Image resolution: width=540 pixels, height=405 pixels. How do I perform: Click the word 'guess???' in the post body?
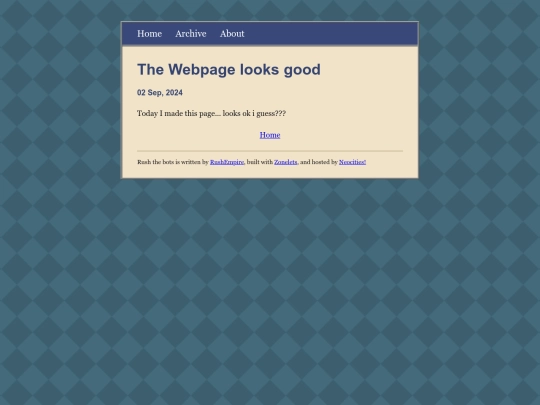click(271, 114)
